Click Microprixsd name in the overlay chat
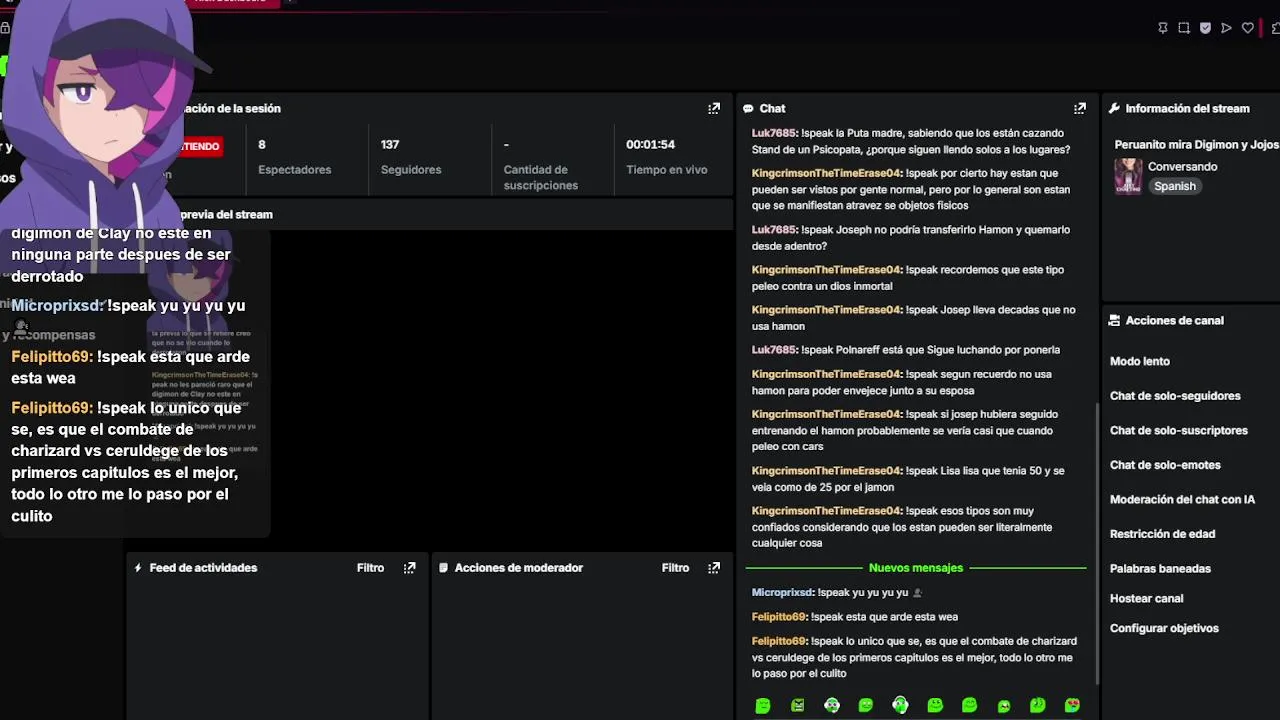The height and width of the screenshot is (720, 1280). point(57,306)
